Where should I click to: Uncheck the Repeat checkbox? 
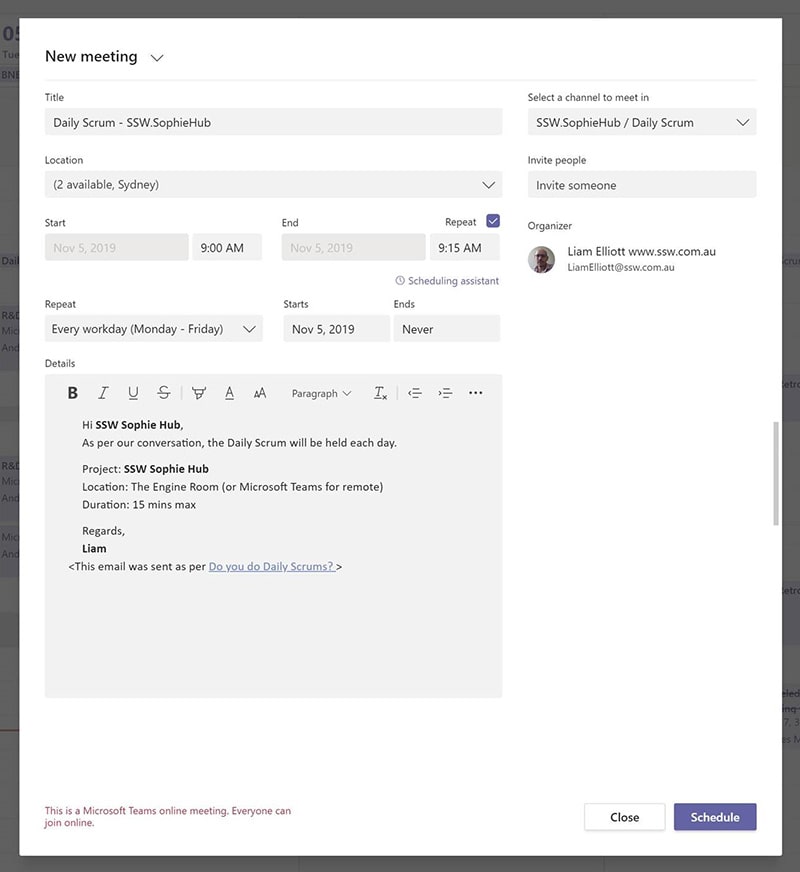tap(492, 221)
